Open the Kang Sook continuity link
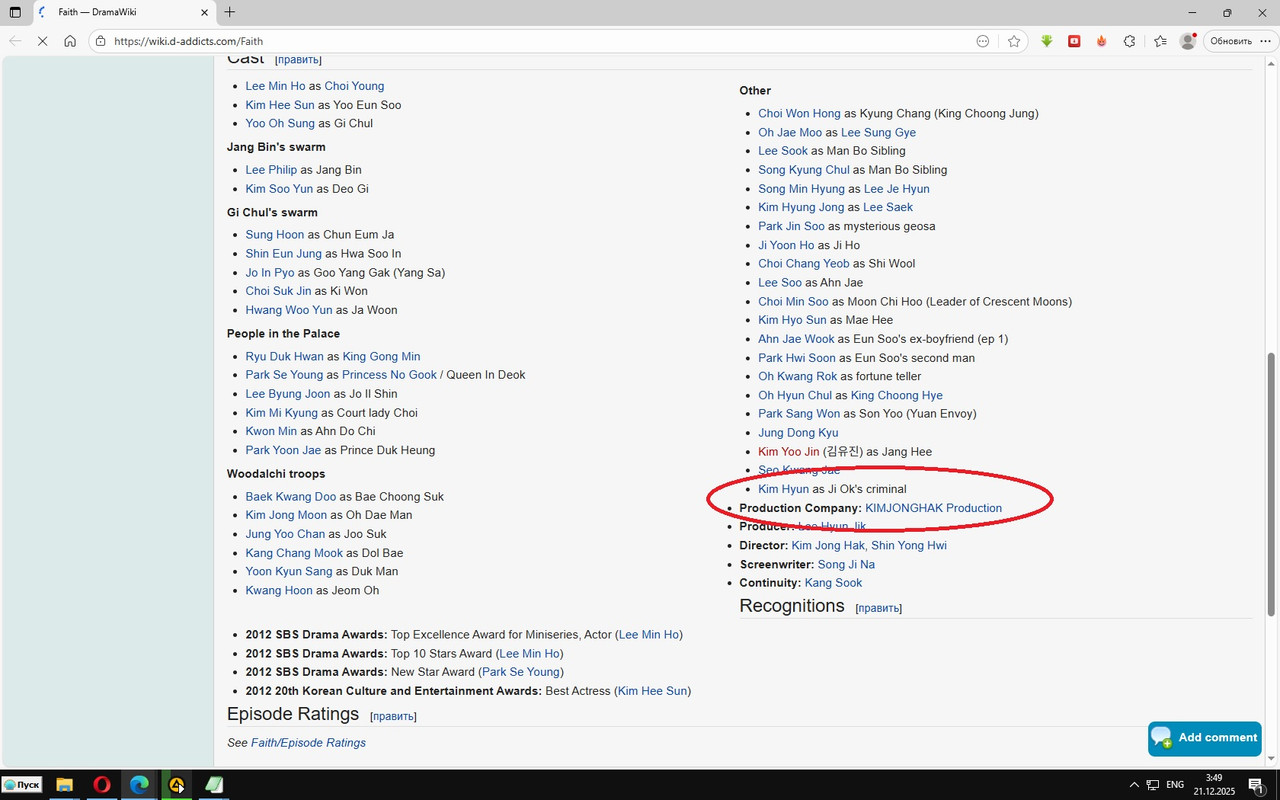The height and width of the screenshot is (800, 1280). [x=833, y=583]
